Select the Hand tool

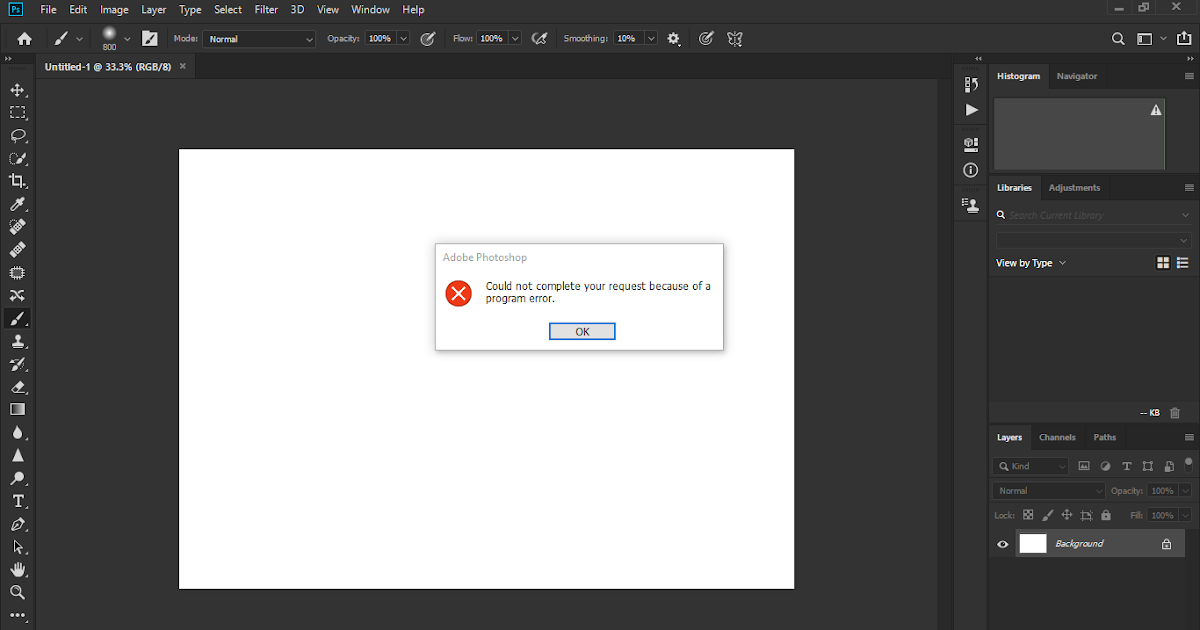click(17, 570)
